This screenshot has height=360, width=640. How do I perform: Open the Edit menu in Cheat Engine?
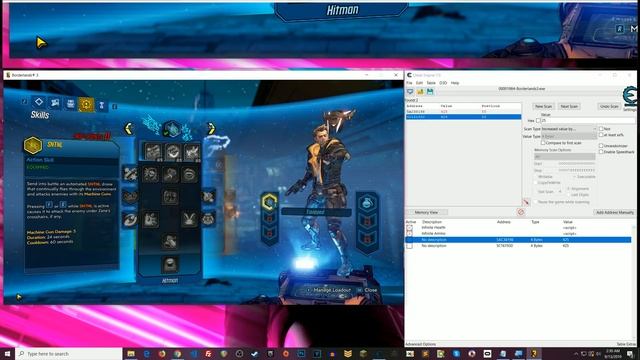coord(419,83)
